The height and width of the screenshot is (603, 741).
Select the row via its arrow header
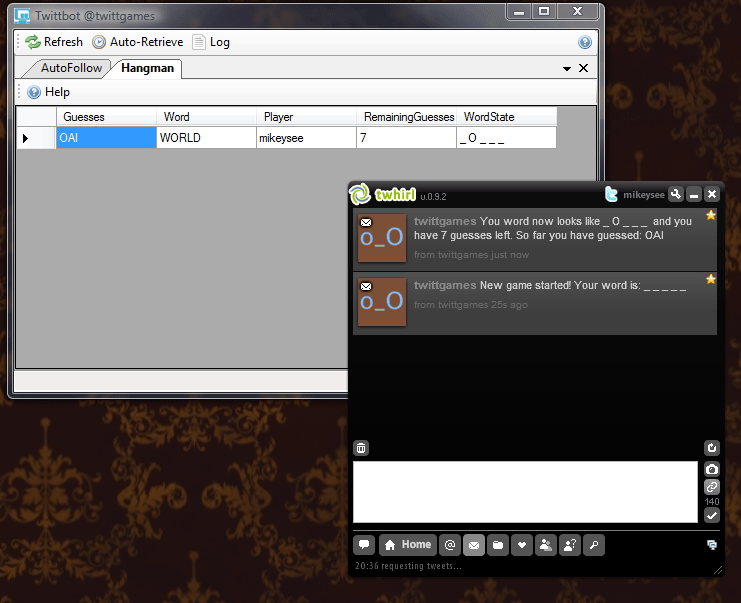(x=26, y=138)
